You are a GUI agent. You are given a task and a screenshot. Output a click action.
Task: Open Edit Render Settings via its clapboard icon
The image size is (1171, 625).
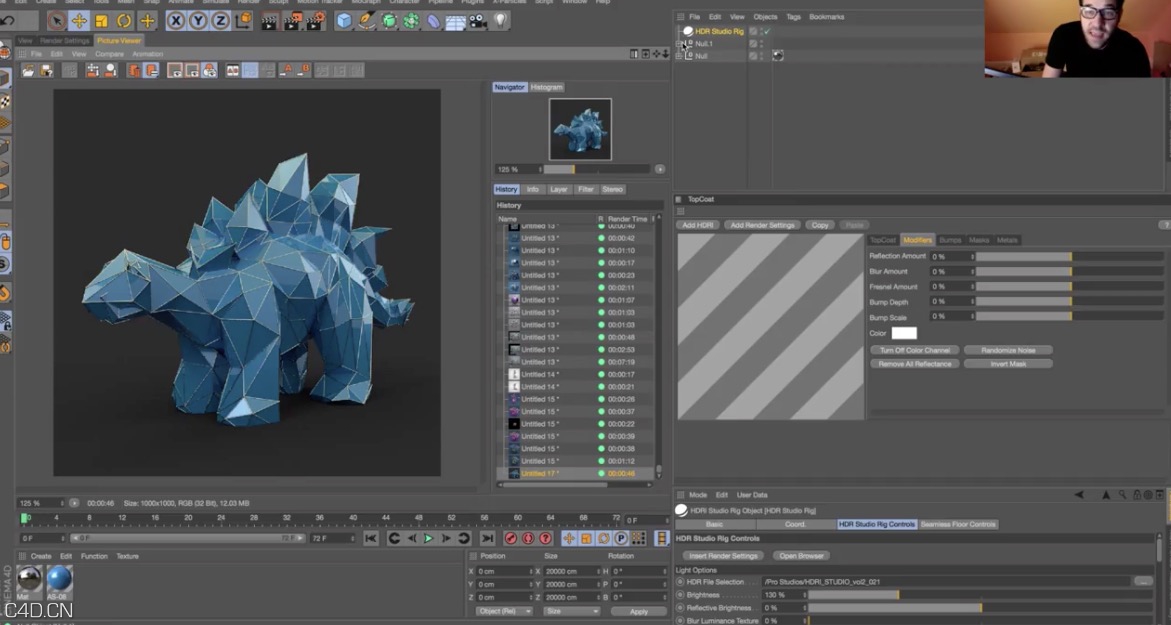pyautogui.click(x=313, y=20)
